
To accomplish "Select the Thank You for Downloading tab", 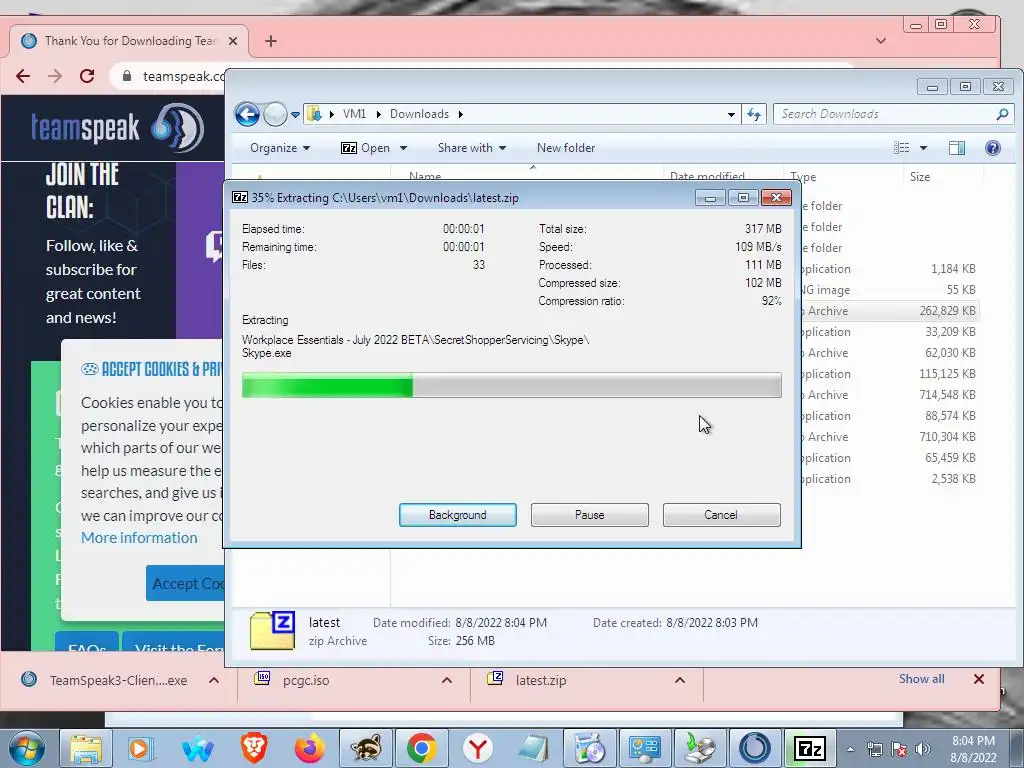I will pos(129,40).
